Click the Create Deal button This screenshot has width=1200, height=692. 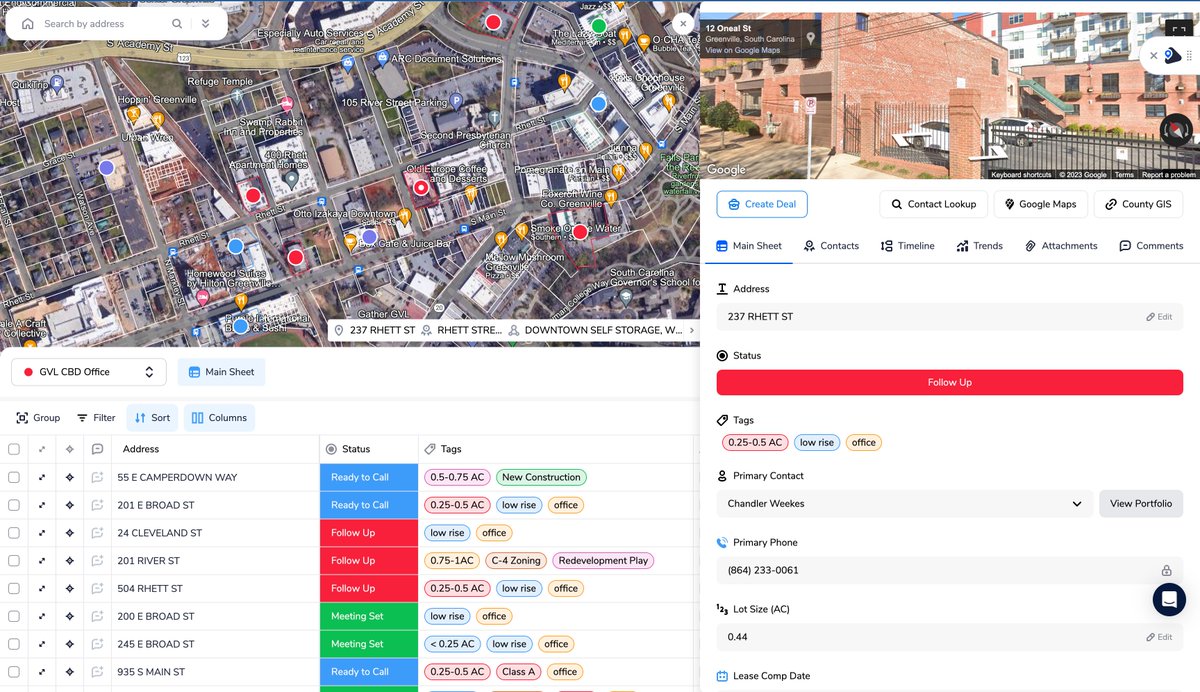[762, 204]
